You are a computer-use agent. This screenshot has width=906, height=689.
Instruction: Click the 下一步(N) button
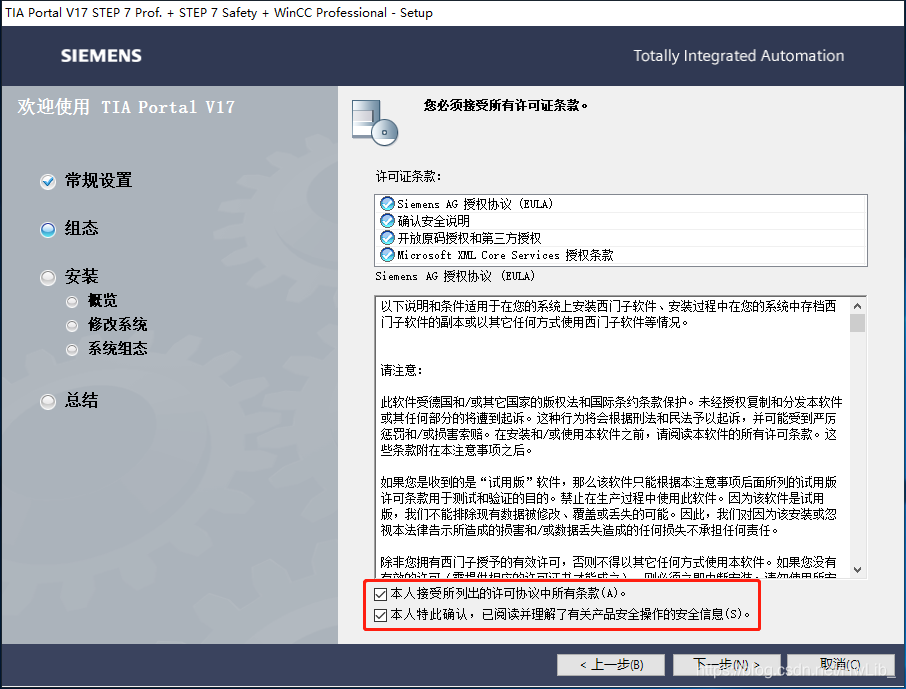(x=726, y=664)
